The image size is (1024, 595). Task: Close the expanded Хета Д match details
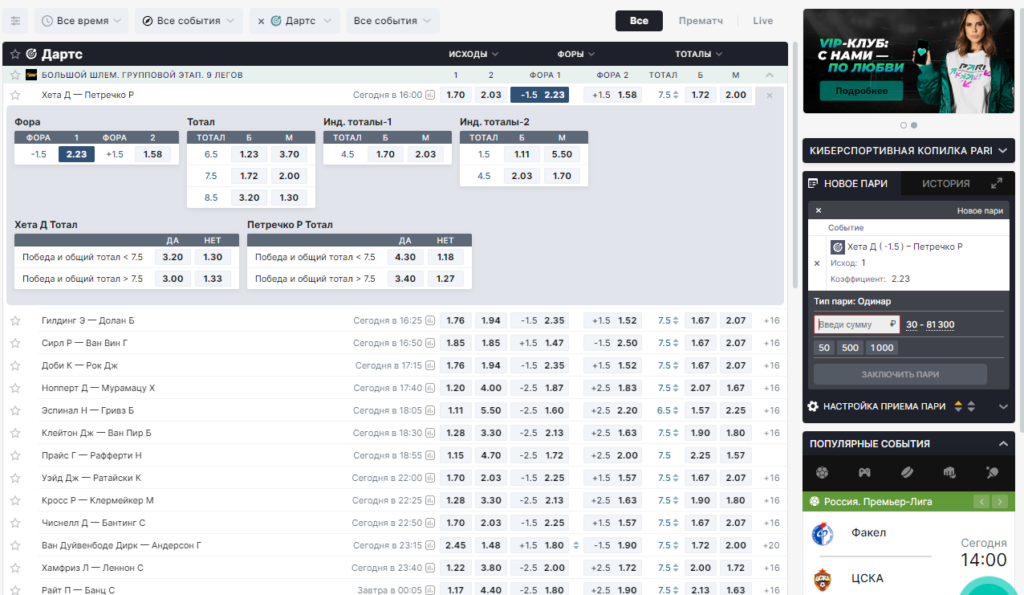click(x=769, y=95)
